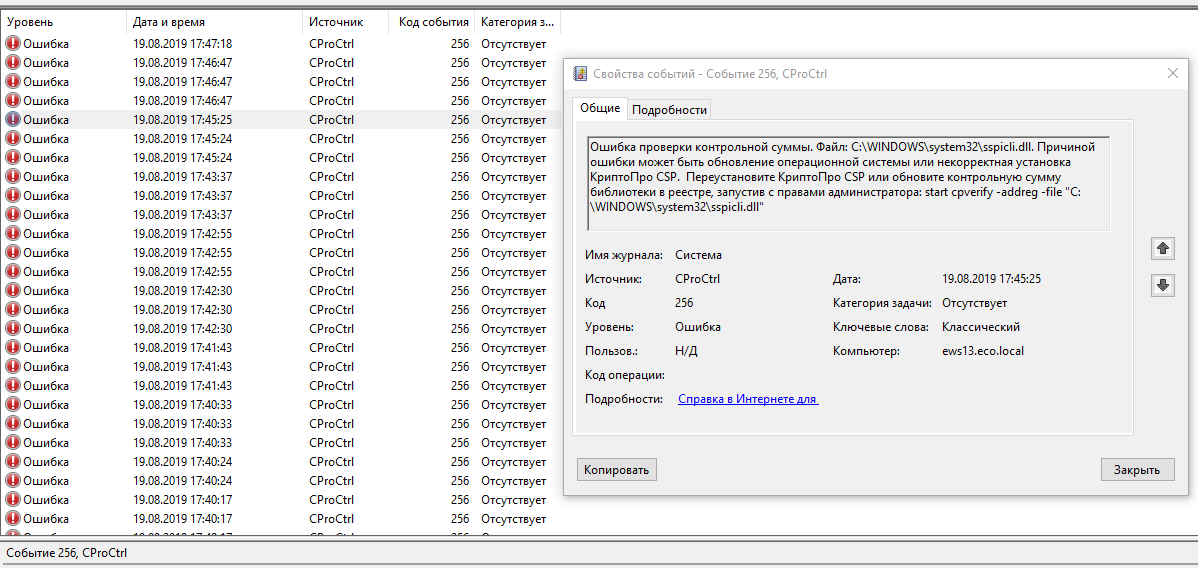Show the next event with the down arrow

1162,285
